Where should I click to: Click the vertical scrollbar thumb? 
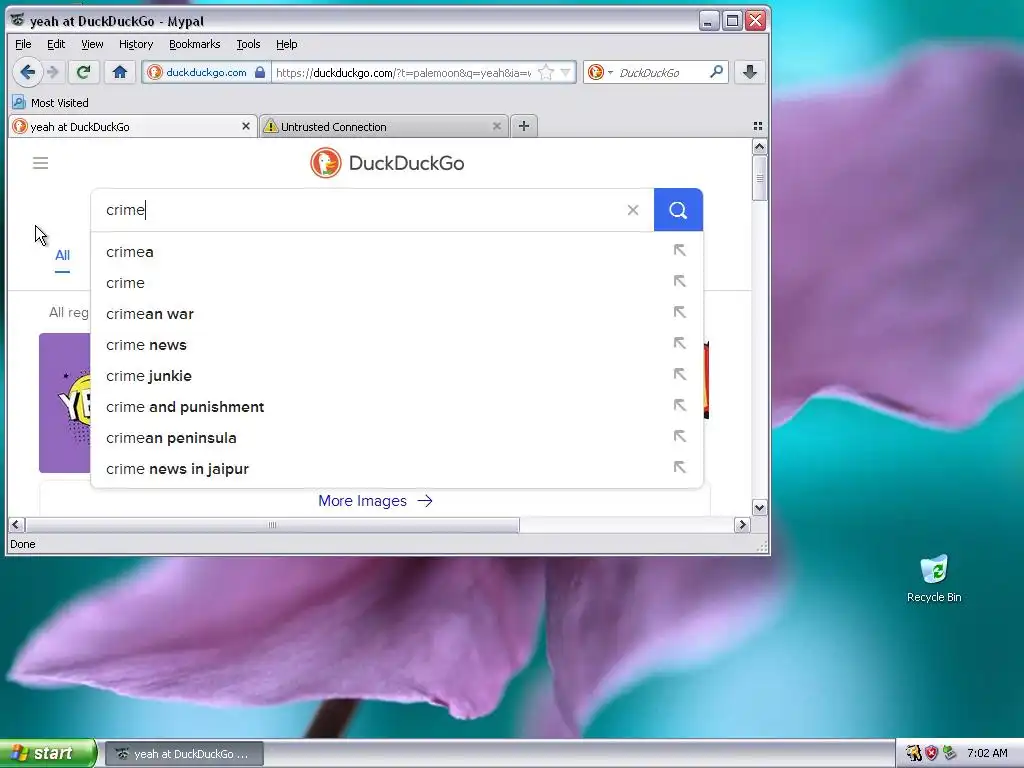coord(759,178)
